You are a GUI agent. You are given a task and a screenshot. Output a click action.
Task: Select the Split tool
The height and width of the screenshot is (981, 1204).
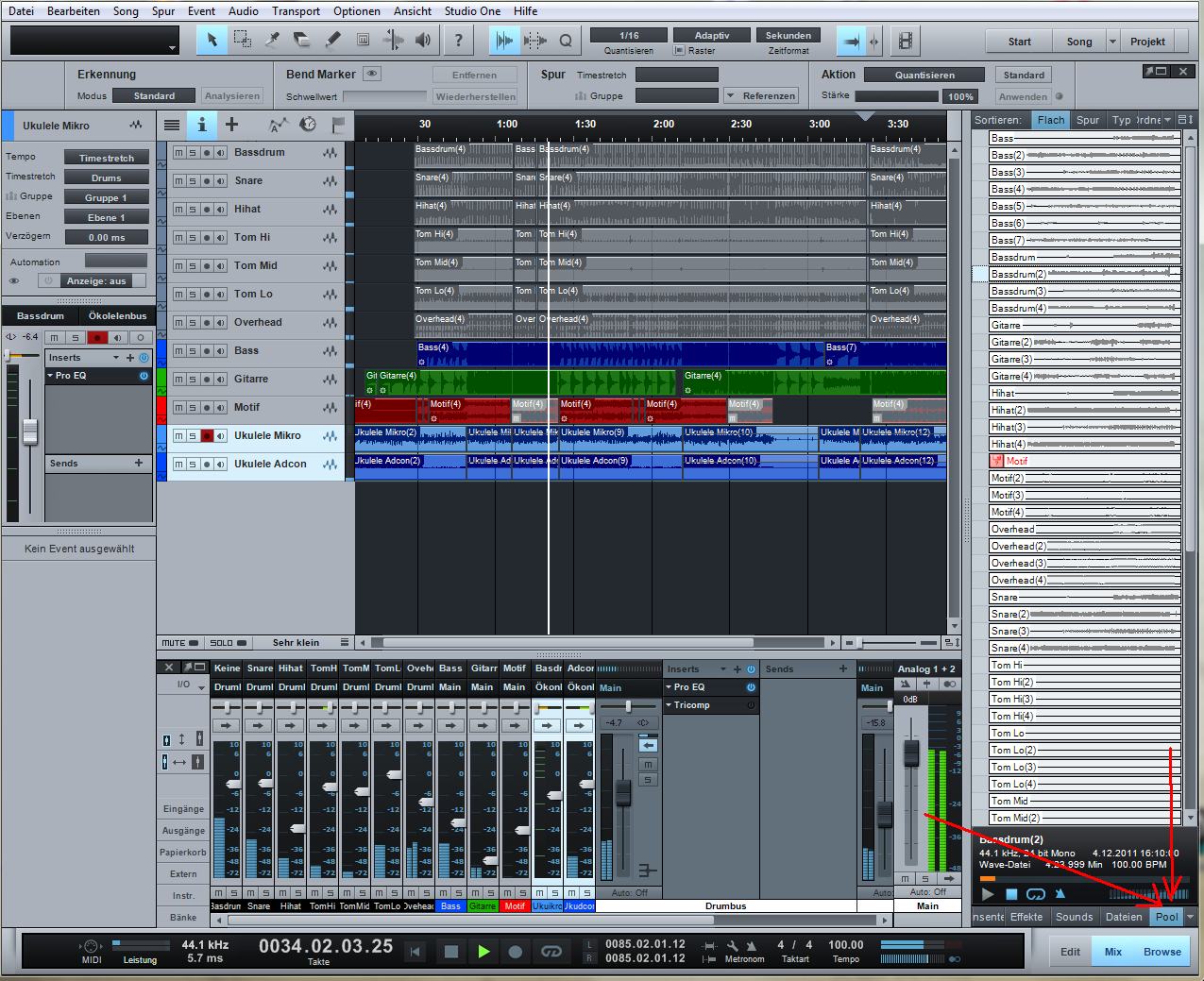point(272,41)
